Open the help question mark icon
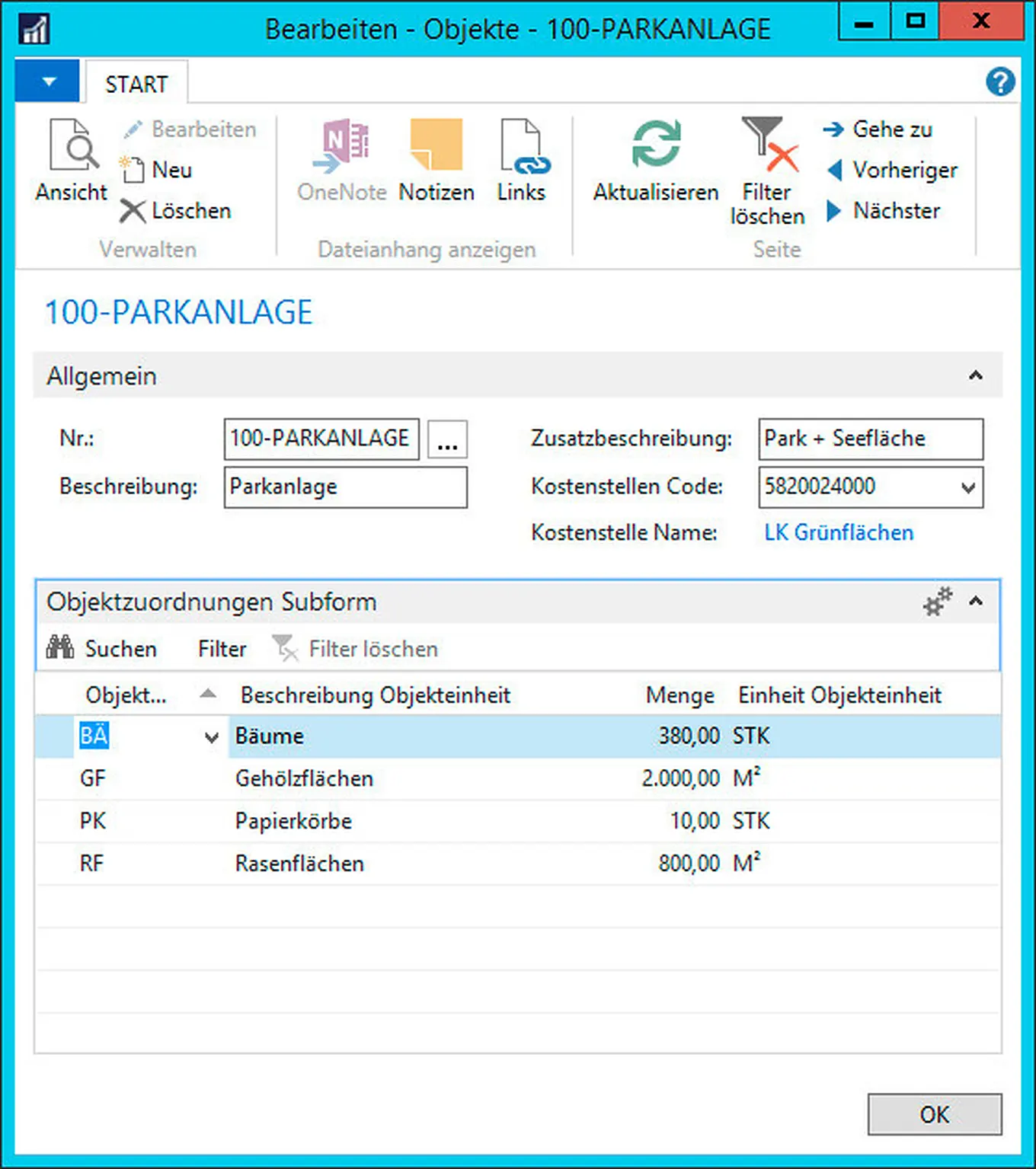Screen dimensions: 1036x1169 (999, 81)
